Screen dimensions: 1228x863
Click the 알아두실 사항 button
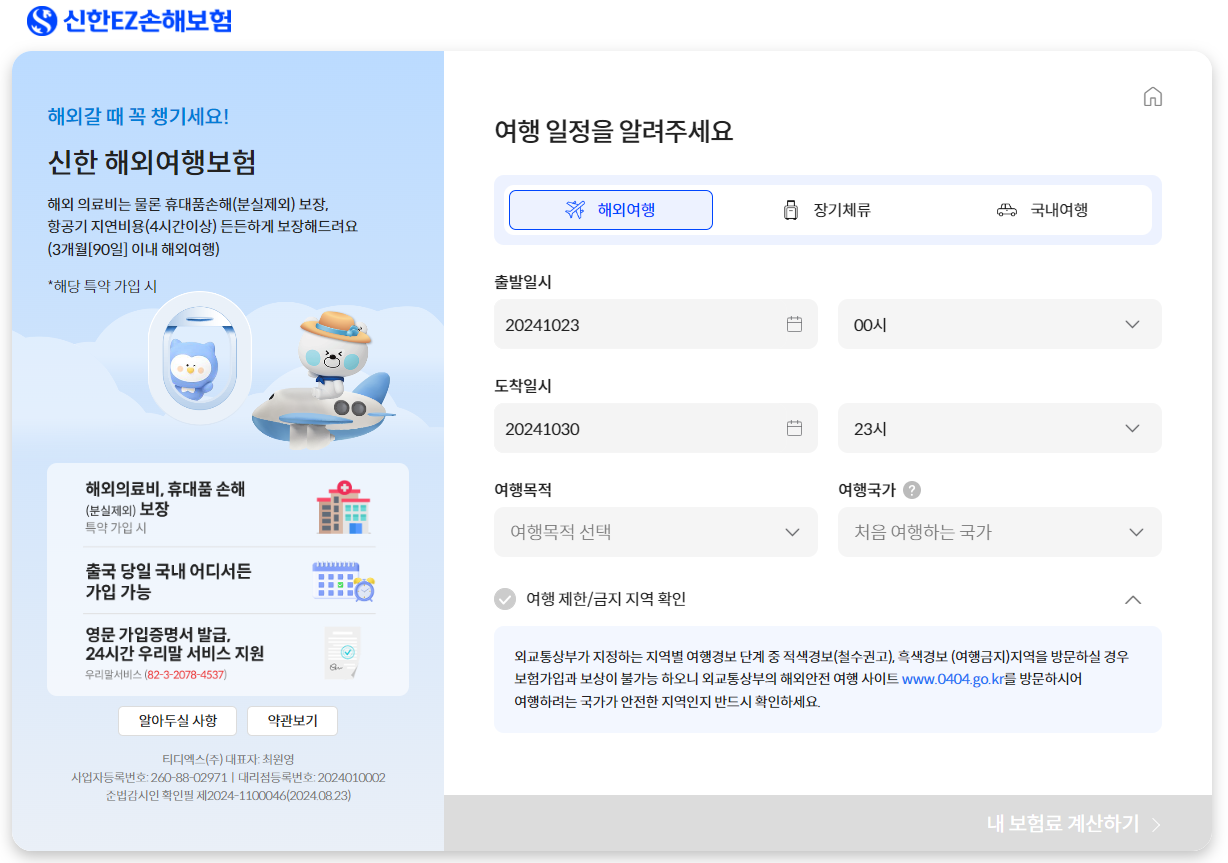176,721
